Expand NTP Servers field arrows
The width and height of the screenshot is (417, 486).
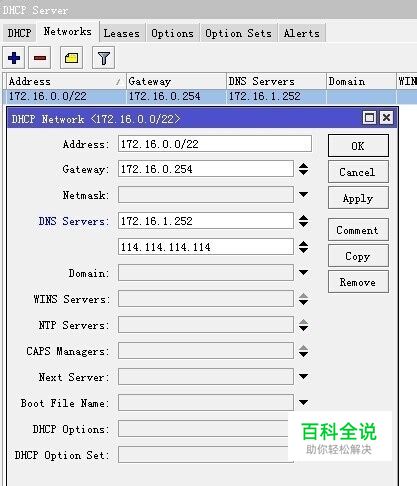[303, 325]
